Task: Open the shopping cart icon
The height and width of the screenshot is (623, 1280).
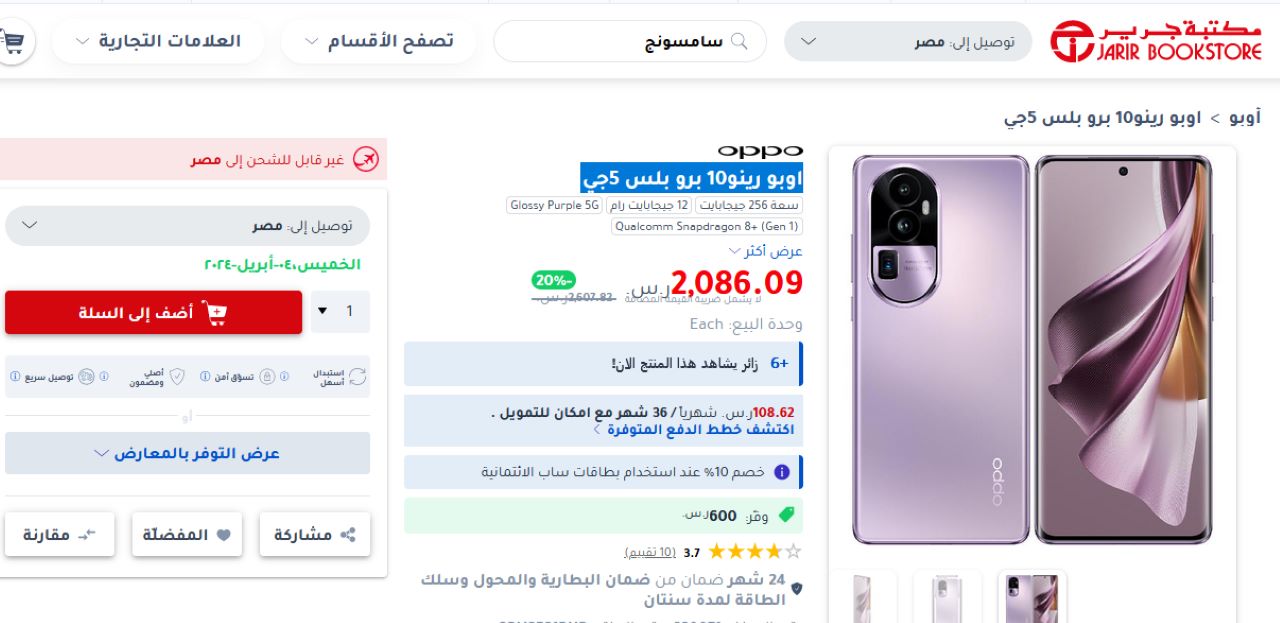Action: pos(13,42)
